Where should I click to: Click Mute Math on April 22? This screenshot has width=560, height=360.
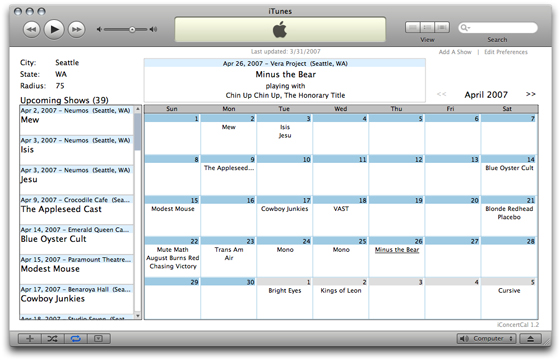point(172,250)
